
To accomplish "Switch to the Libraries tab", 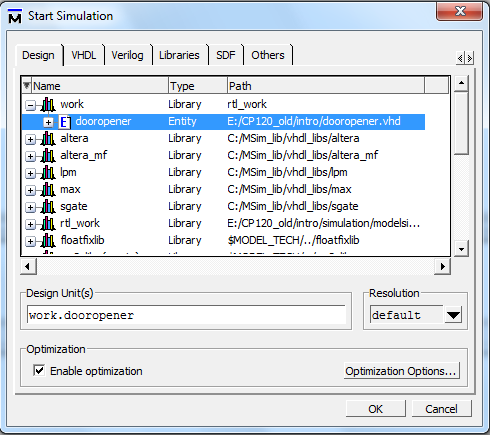I will (179, 55).
